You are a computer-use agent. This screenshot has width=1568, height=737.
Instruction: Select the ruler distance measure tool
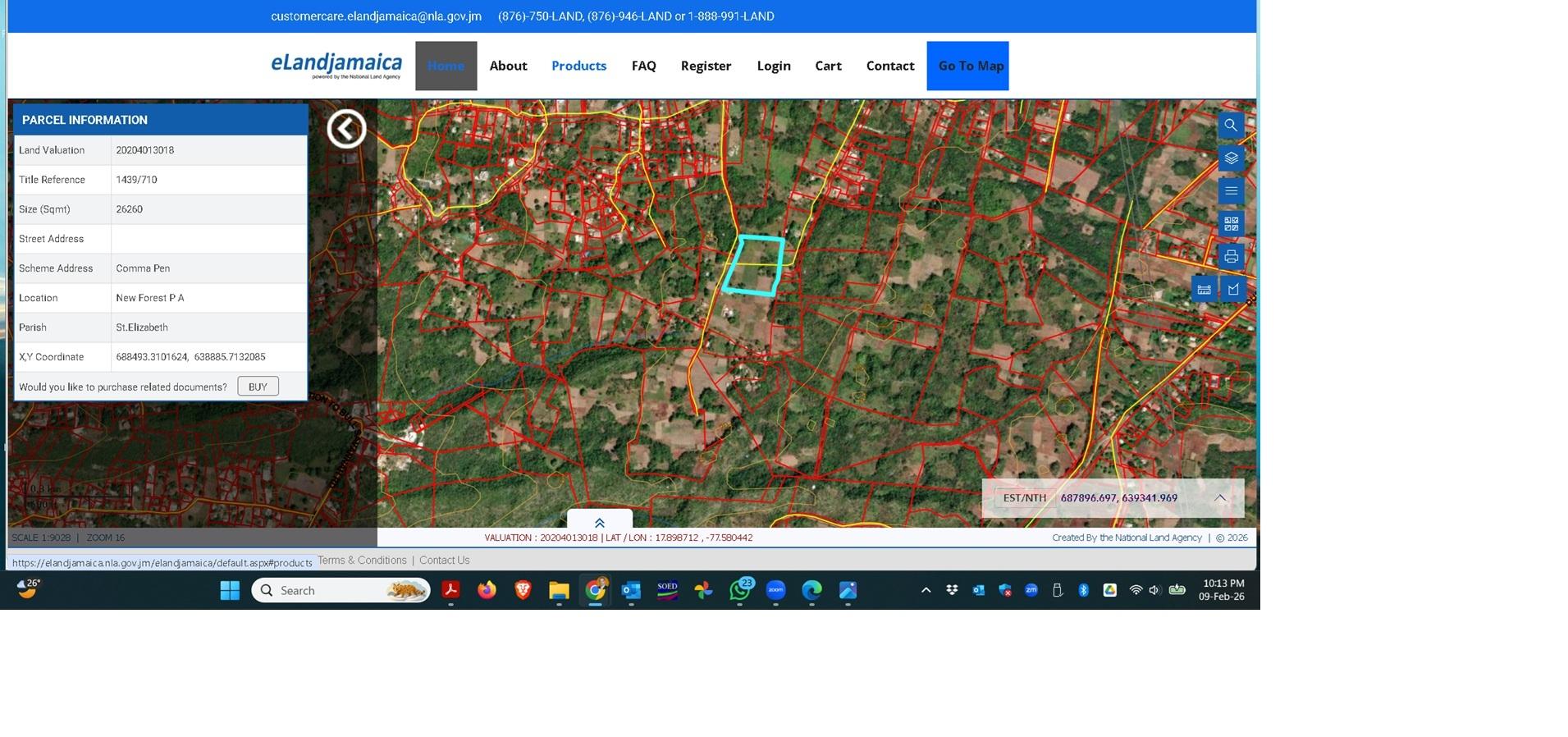pos(1204,289)
